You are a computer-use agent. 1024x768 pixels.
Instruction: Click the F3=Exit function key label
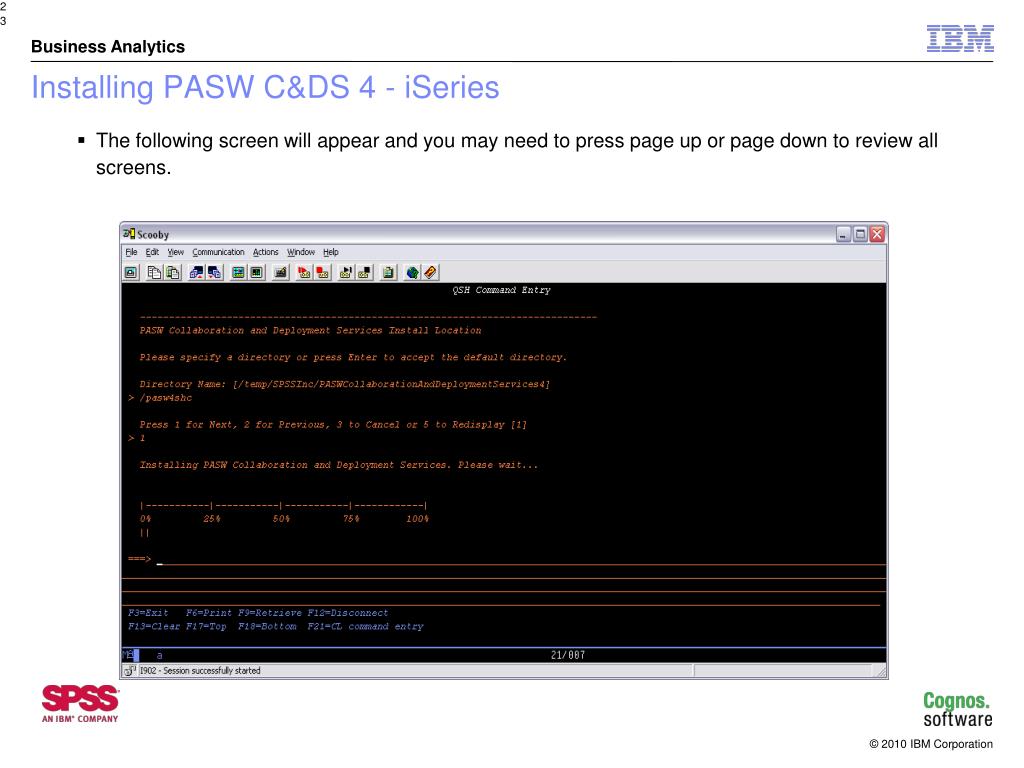[x=148, y=613]
